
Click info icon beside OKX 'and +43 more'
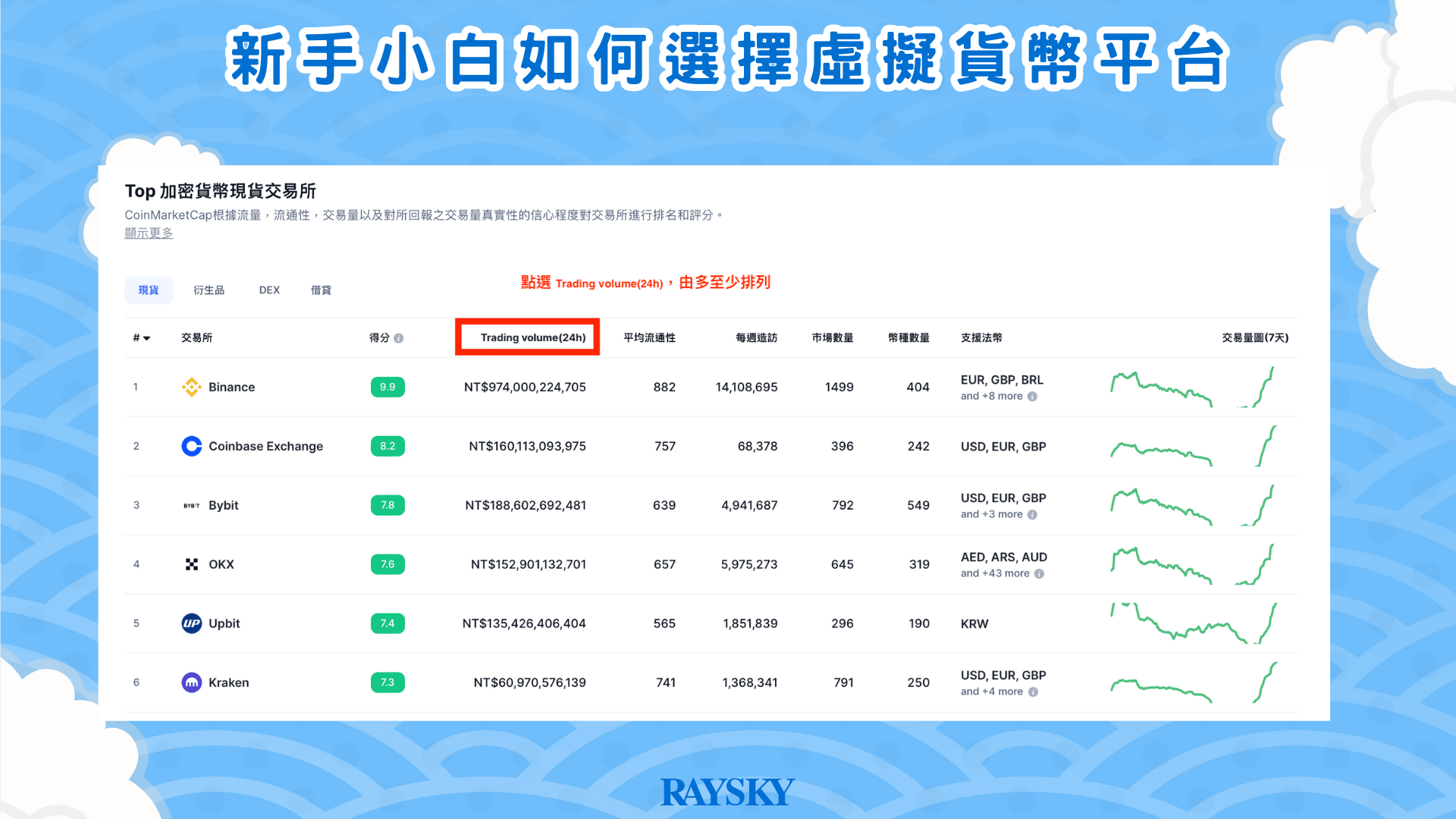coord(1039,574)
